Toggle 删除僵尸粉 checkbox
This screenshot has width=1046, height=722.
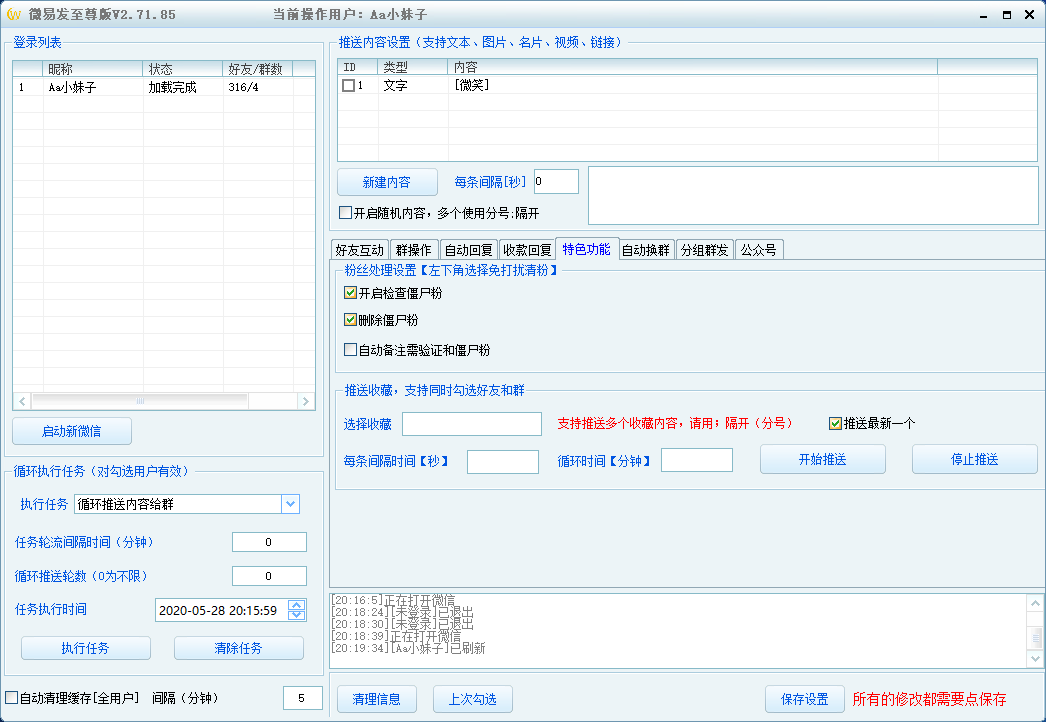tap(350, 321)
